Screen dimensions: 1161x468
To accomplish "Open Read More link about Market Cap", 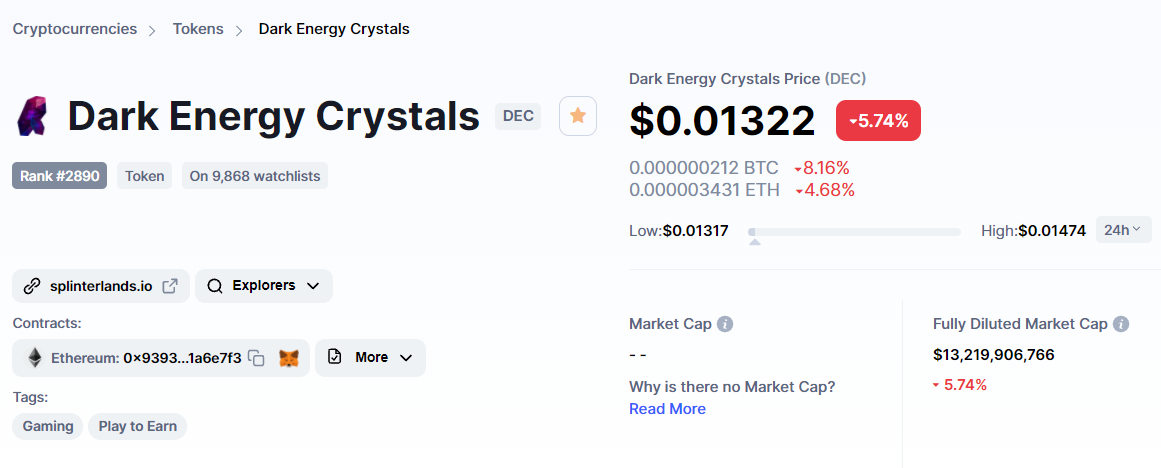I will (667, 409).
